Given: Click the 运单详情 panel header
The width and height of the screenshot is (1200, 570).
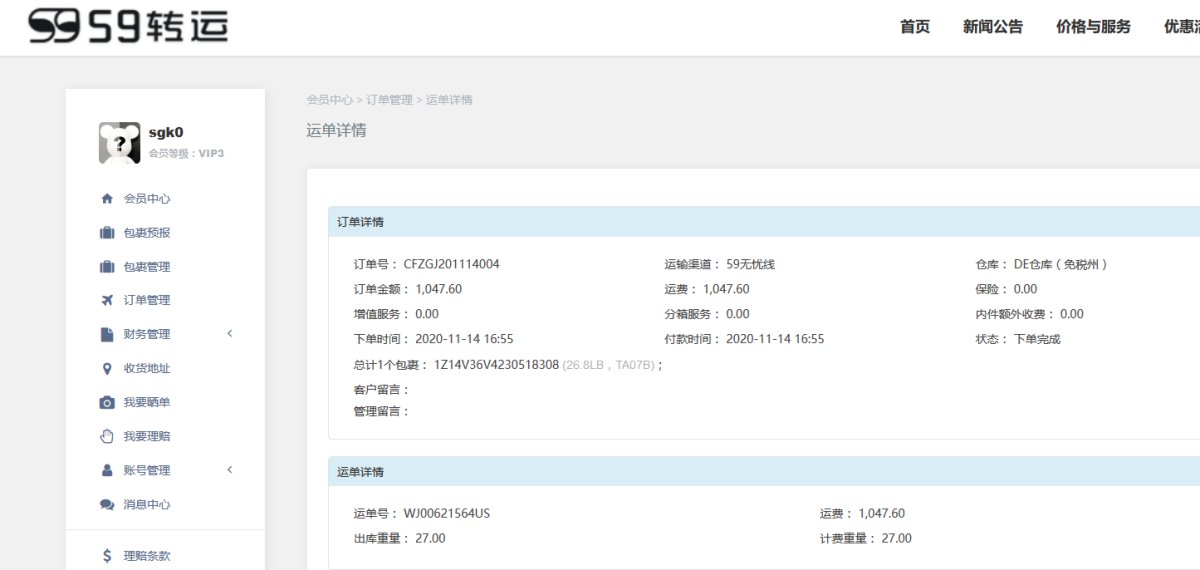Looking at the screenshot, I should click(764, 472).
